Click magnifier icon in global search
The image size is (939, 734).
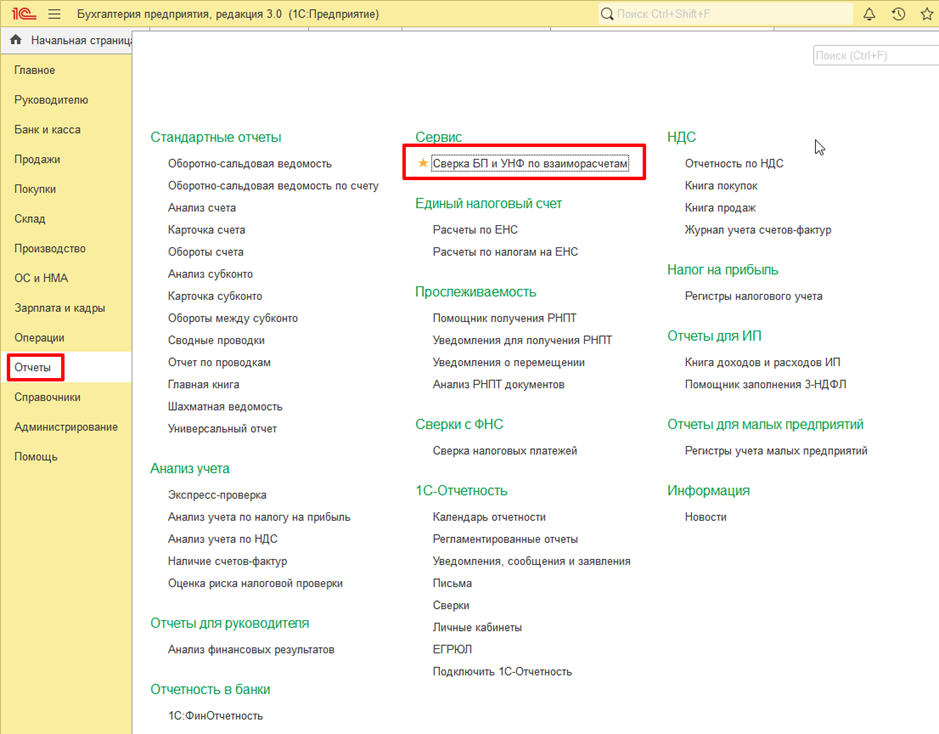pyautogui.click(x=607, y=14)
